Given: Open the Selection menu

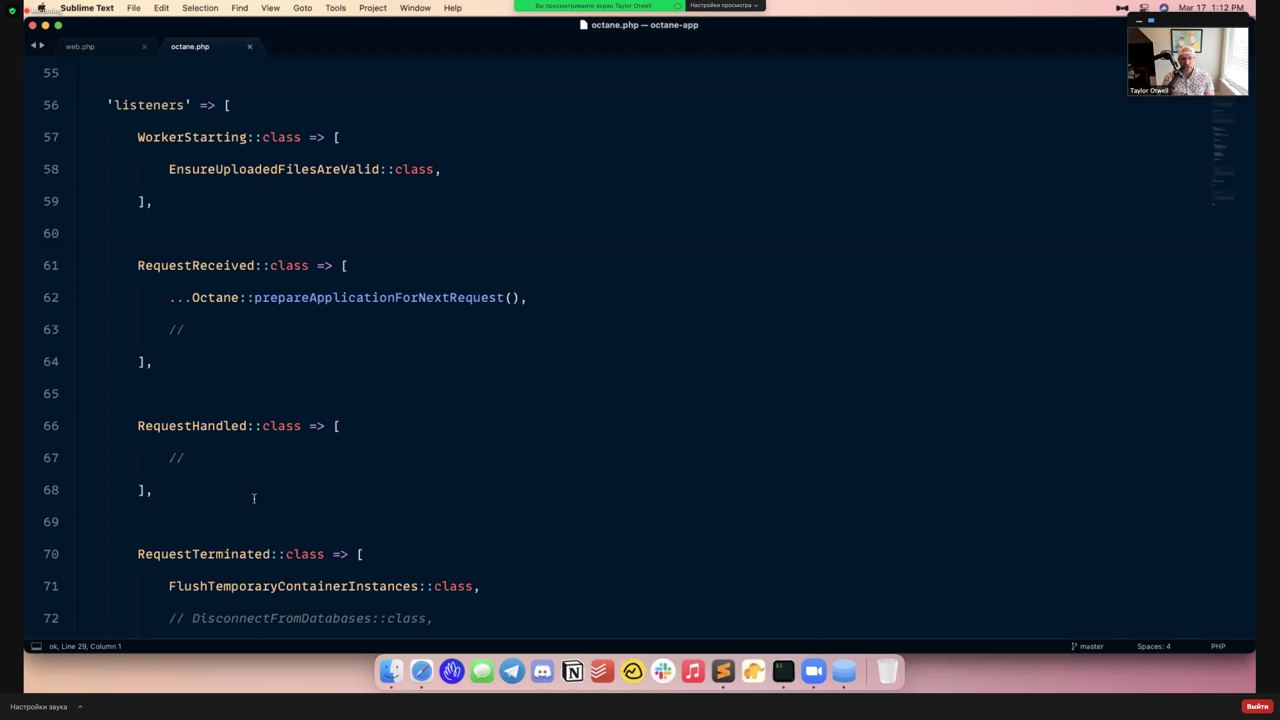Looking at the screenshot, I should (x=200, y=8).
